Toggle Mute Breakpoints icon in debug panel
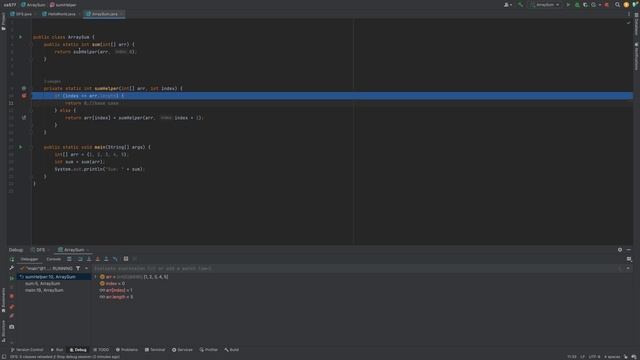Viewport: 640px width, 360px height. click(x=11, y=316)
